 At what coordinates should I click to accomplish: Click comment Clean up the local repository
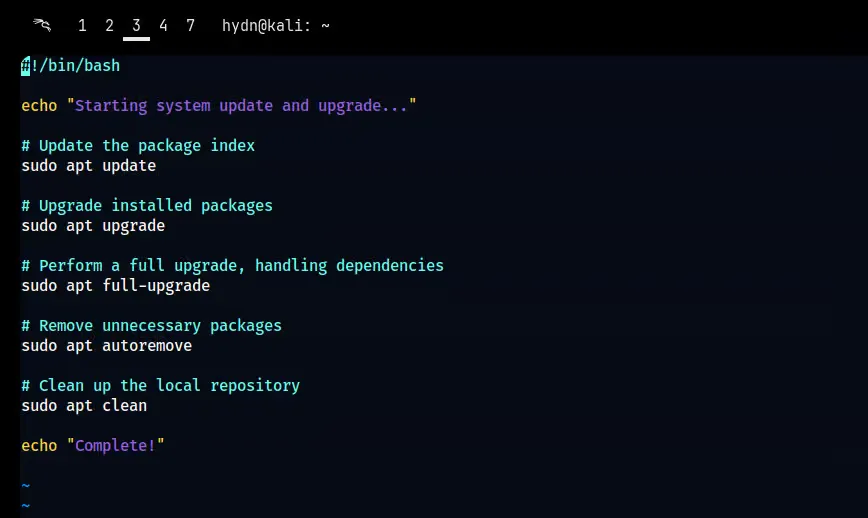pos(161,385)
